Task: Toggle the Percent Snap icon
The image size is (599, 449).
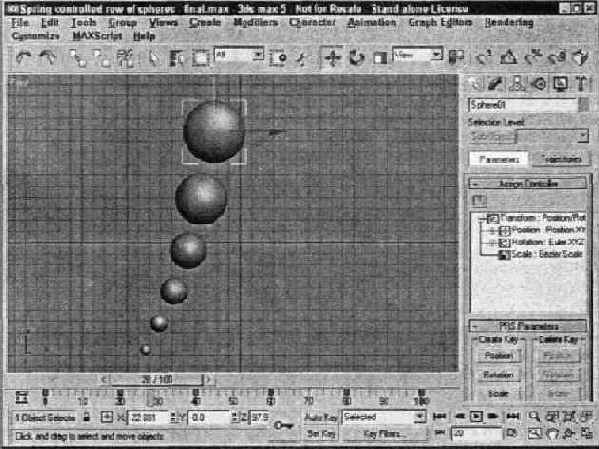Action: tap(533, 58)
